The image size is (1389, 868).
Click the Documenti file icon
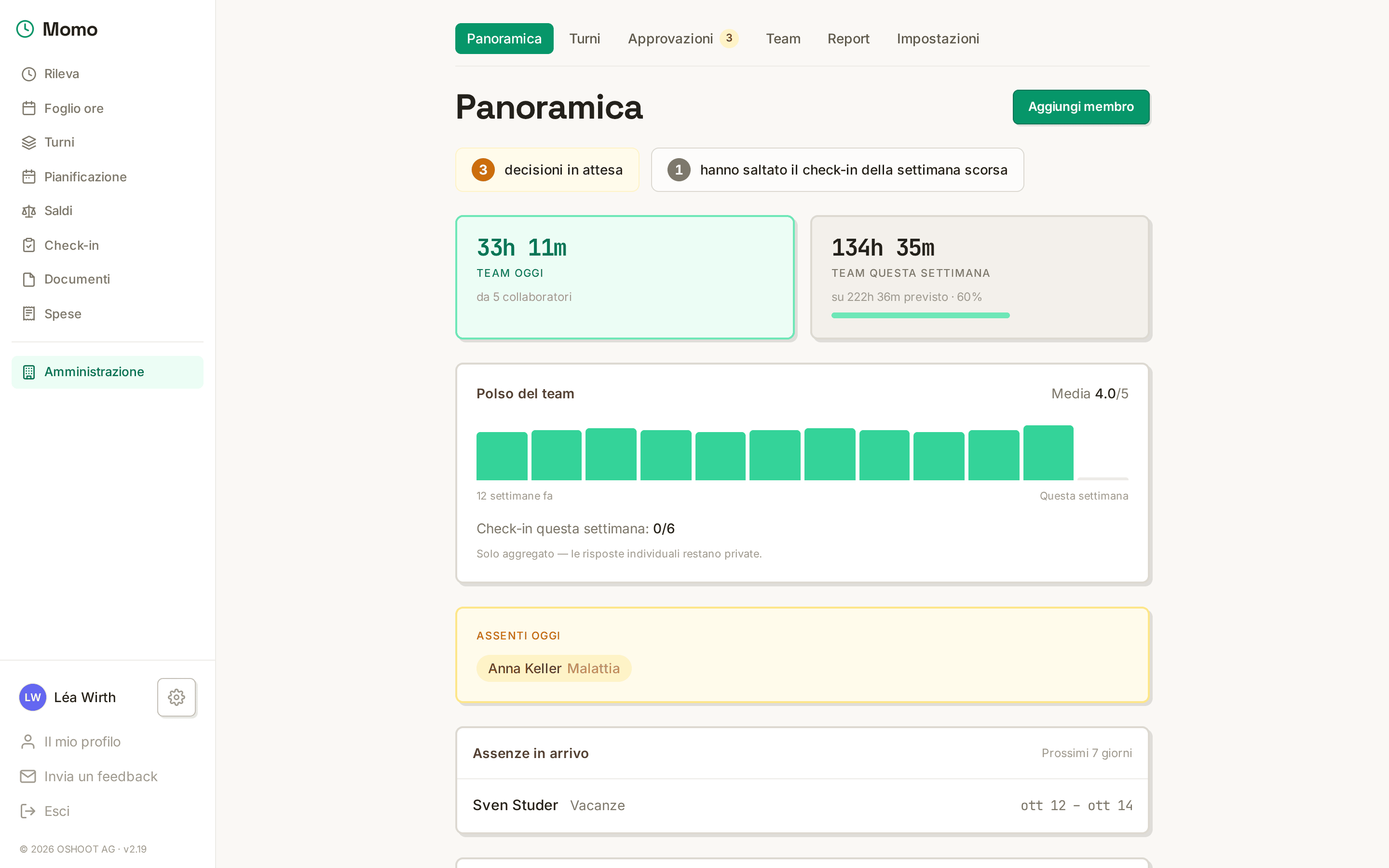click(x=29, y=280)
